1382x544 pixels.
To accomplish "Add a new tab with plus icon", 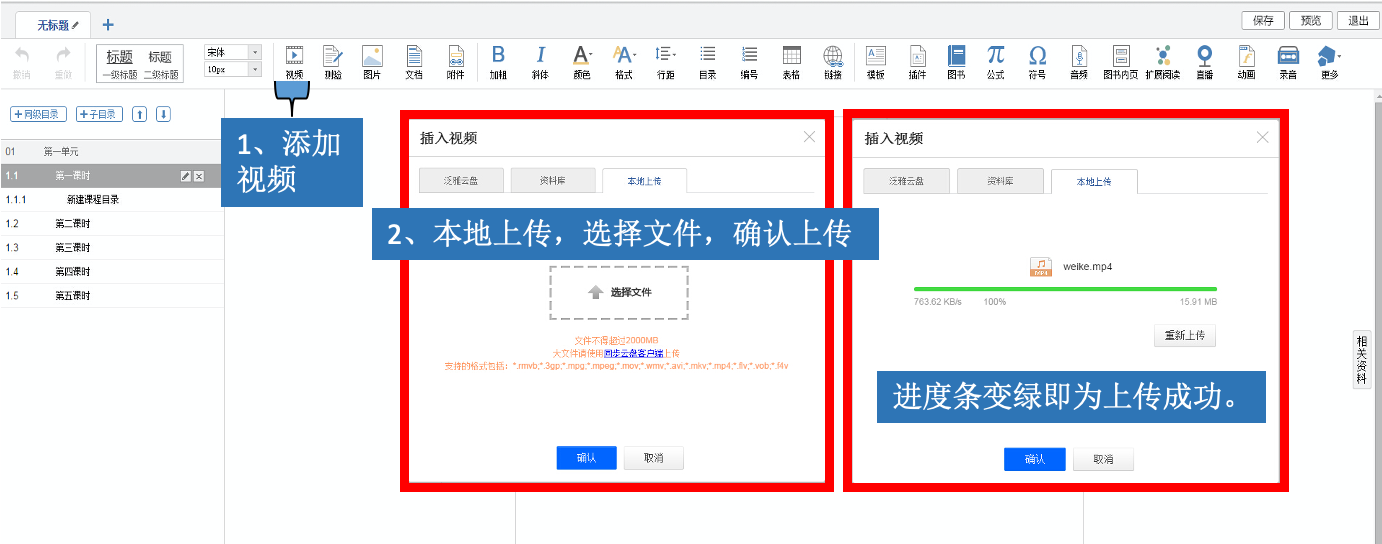I will (108, 24).
